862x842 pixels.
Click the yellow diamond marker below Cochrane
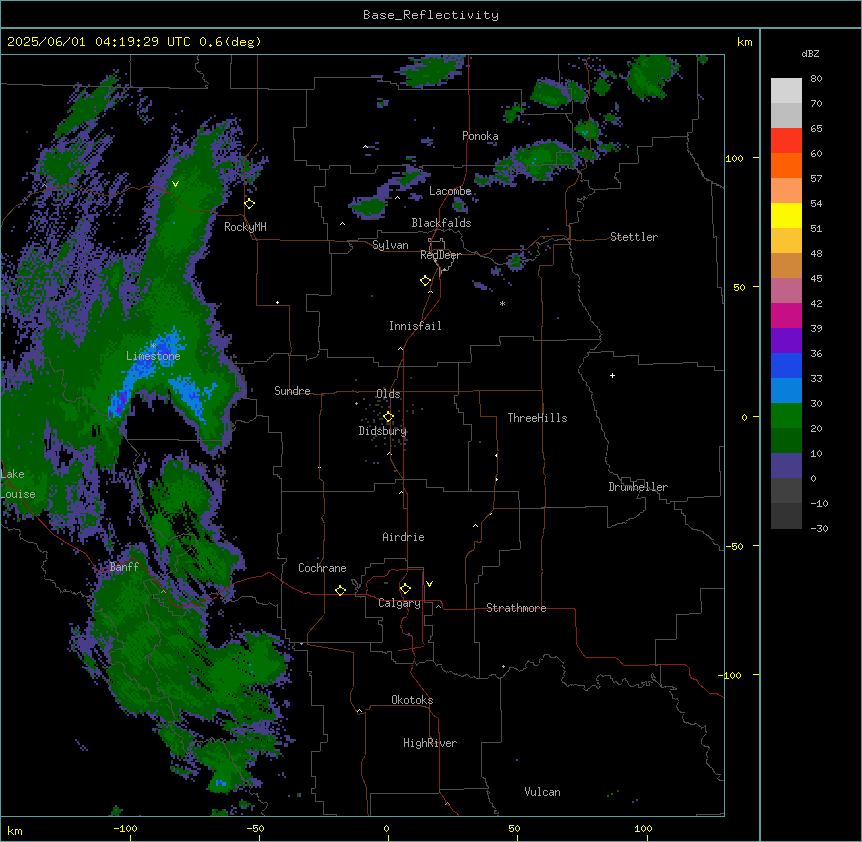tap(340, 590)
